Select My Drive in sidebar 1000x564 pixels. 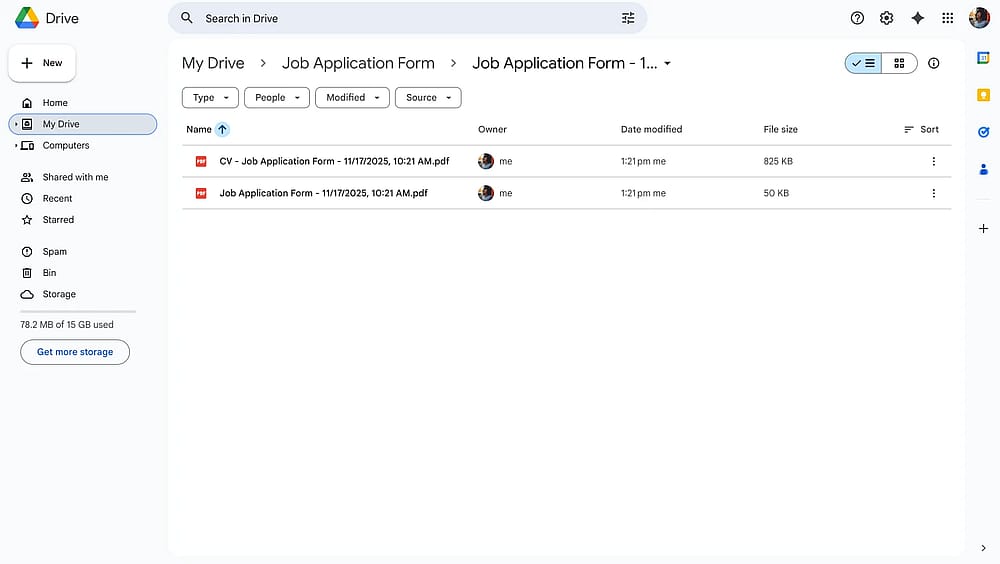click(x=82, y=124)
